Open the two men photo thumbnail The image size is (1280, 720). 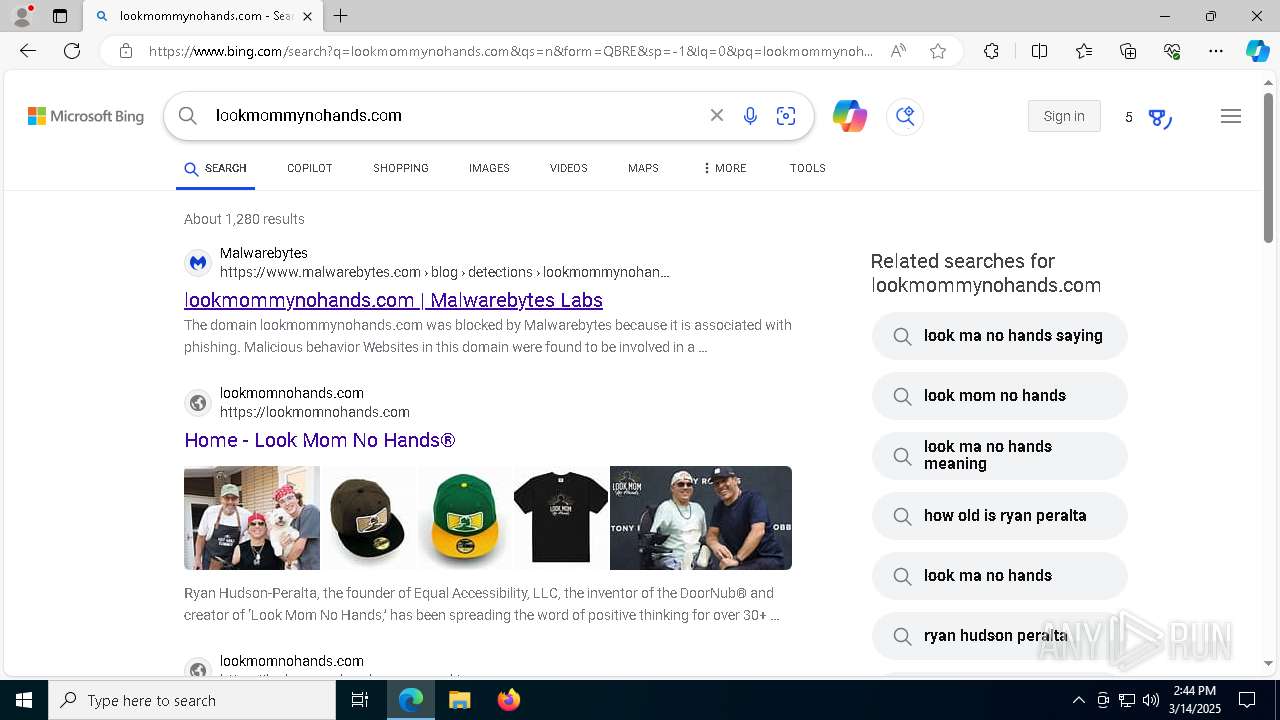click(x=701, y=518)
